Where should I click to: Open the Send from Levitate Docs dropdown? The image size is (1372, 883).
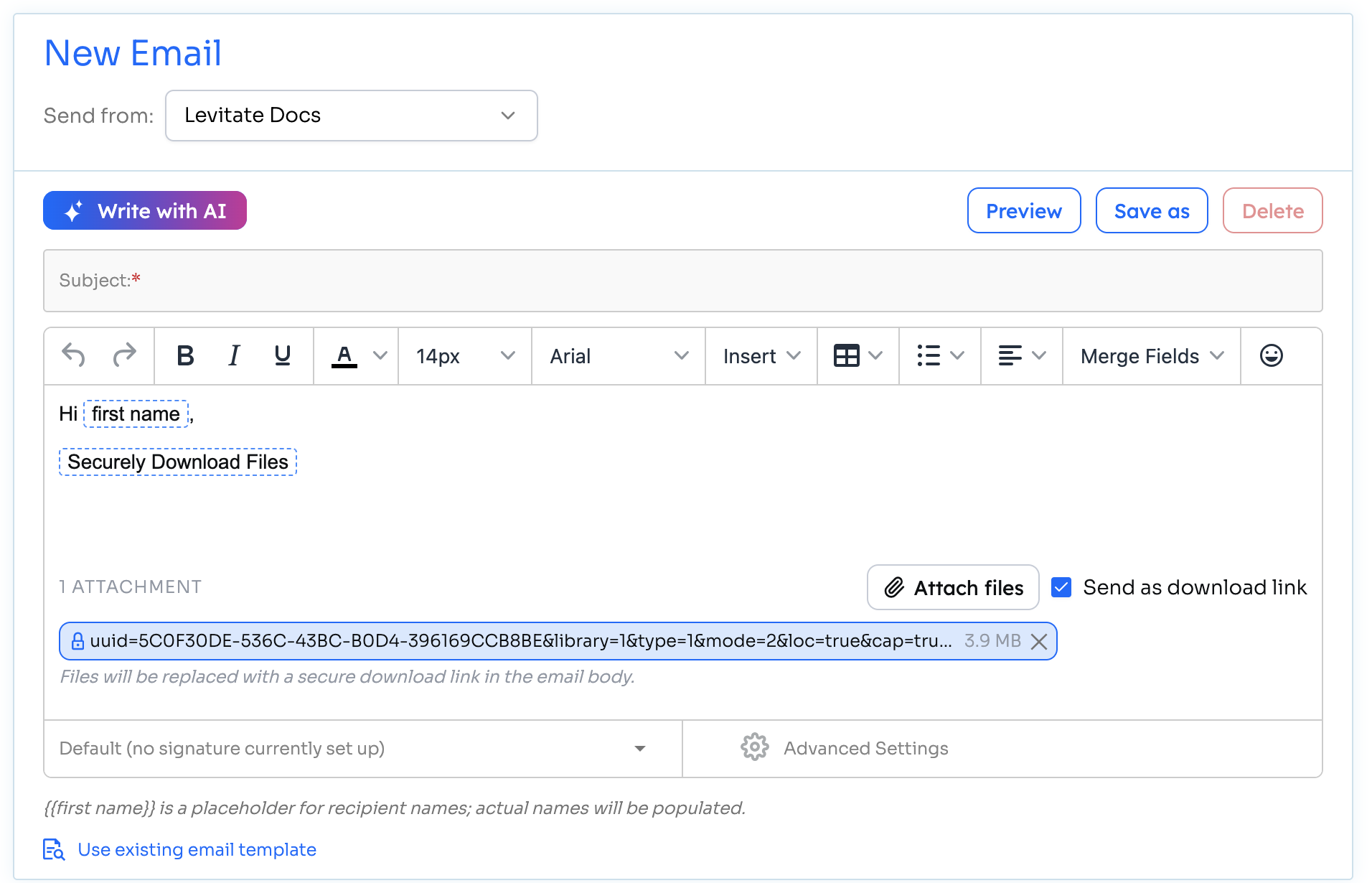[352, 116]
